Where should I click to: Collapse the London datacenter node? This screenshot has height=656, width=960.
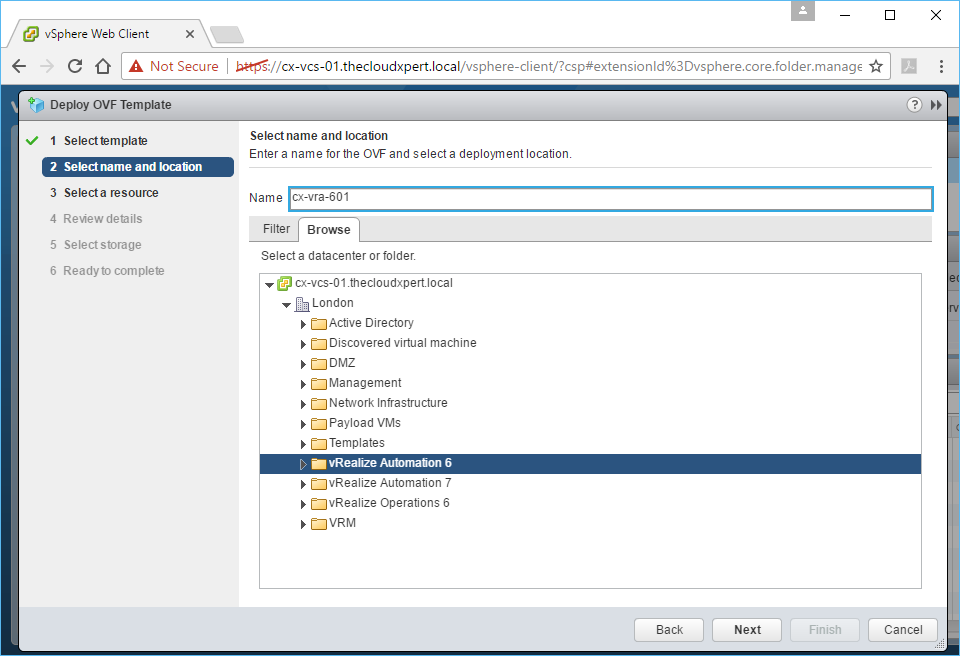[286, 304]
